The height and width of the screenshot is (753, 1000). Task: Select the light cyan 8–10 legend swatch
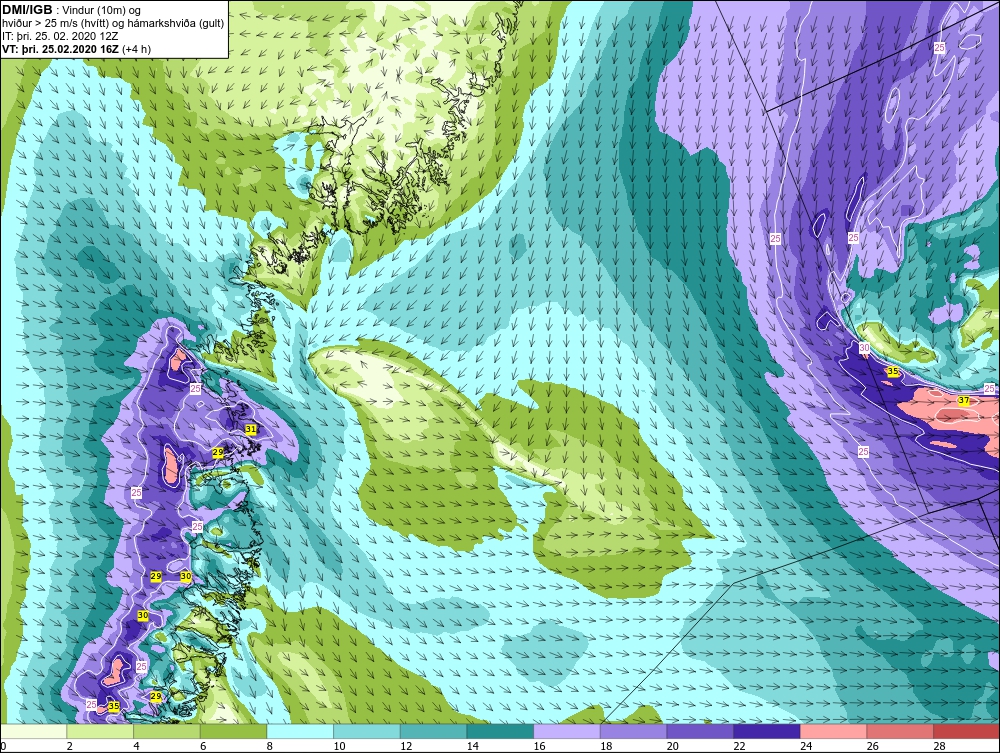(x=300, y=731)
